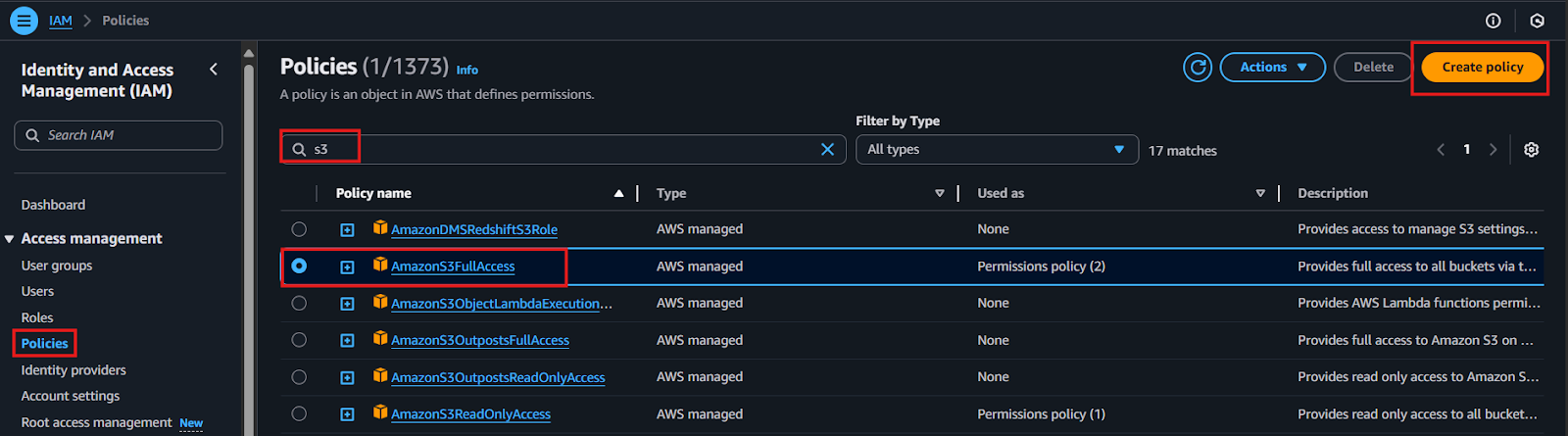
Task: Expand AmazonS3ReadOnlyAccess row details
Action: (347, 414)
